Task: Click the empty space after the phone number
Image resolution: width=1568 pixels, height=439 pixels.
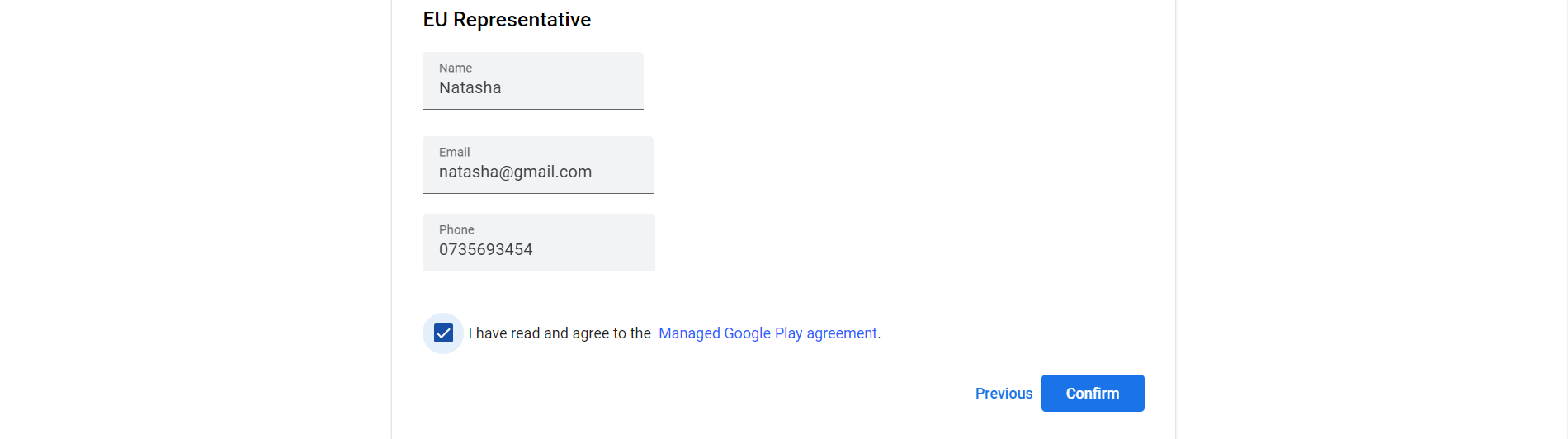Action: 602,250
